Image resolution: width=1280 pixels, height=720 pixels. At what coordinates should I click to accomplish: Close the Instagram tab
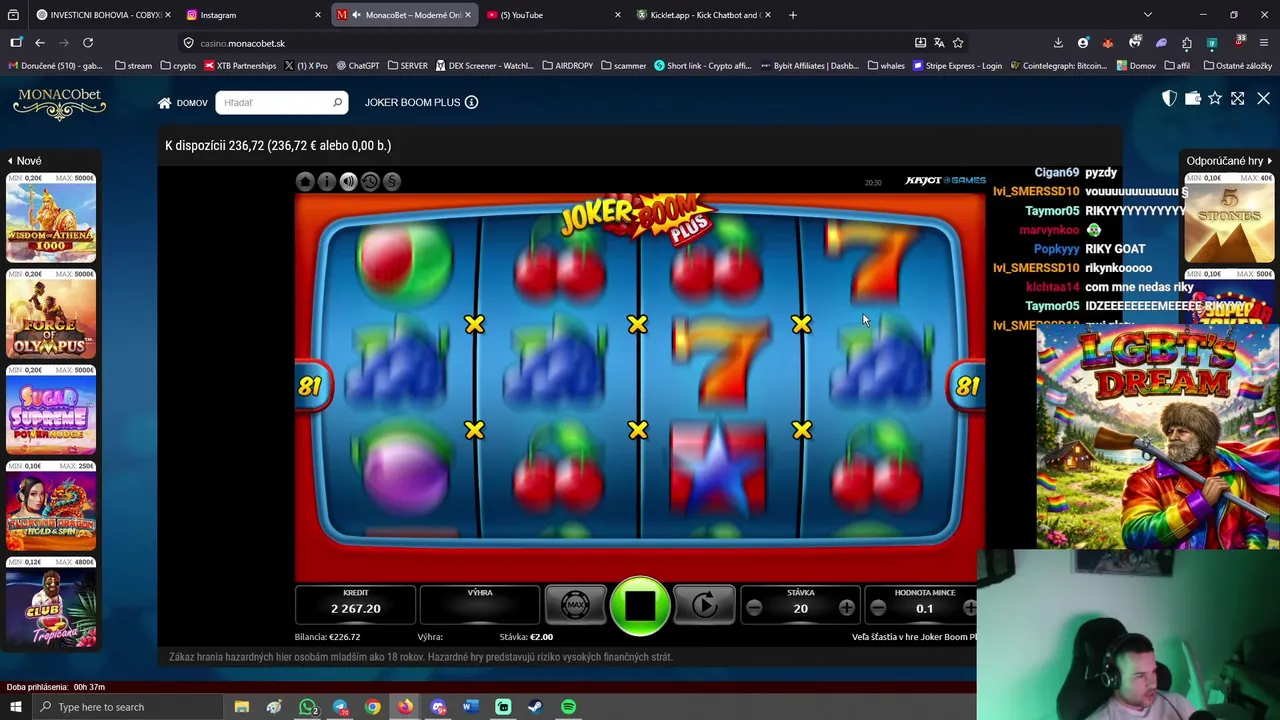pos(318,15)
